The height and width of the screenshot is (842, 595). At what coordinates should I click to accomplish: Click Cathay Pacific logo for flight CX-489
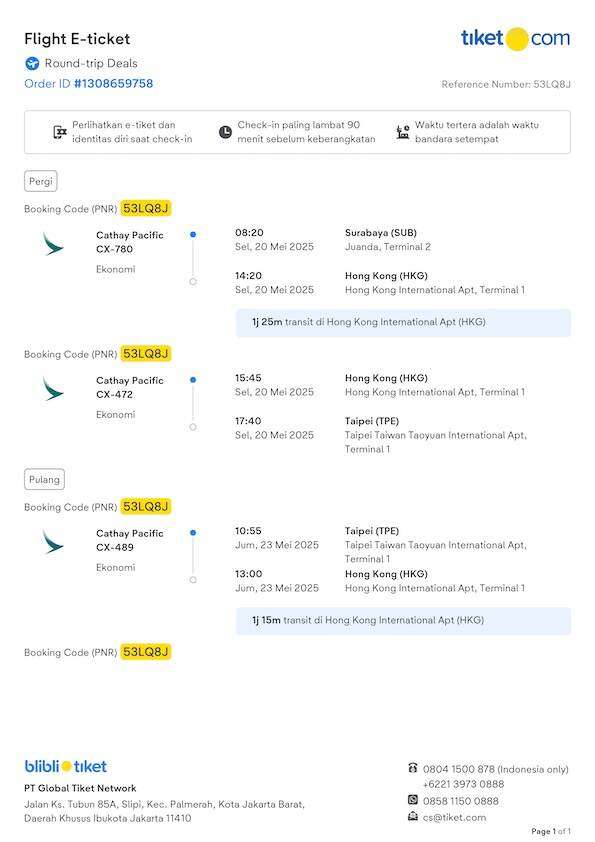click(x=53, y=542)
